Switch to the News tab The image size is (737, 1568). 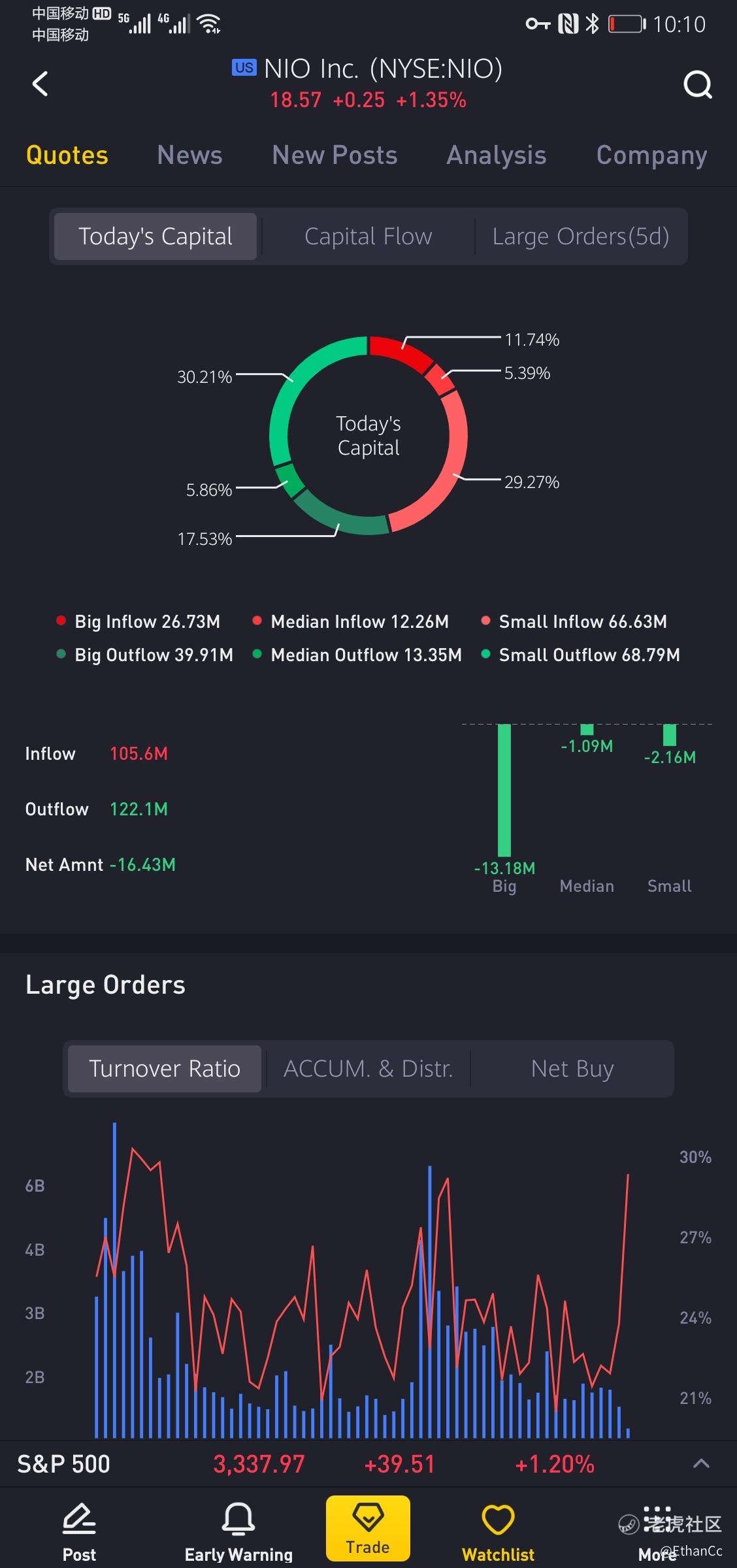(189, 155)
